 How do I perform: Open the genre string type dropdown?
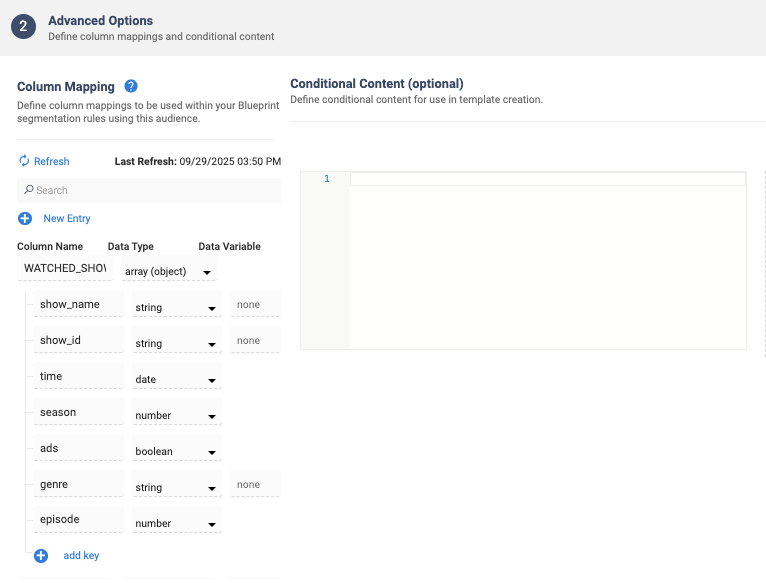click(176, 485)
